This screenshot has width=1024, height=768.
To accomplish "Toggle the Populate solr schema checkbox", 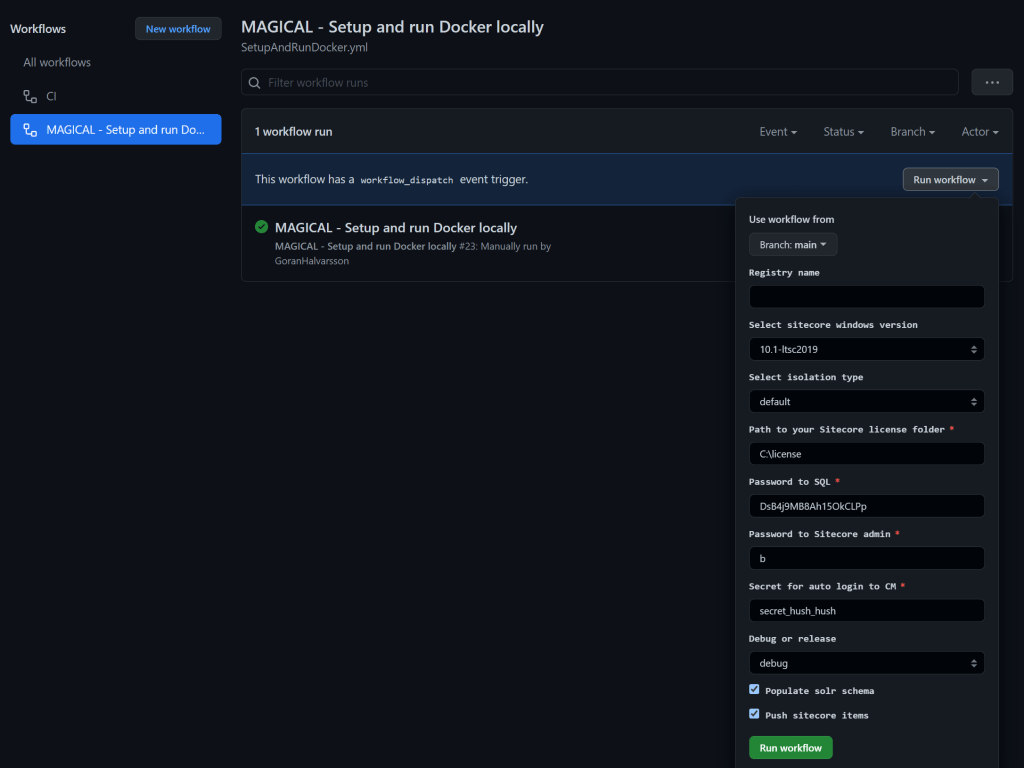I will click(754, 690).
